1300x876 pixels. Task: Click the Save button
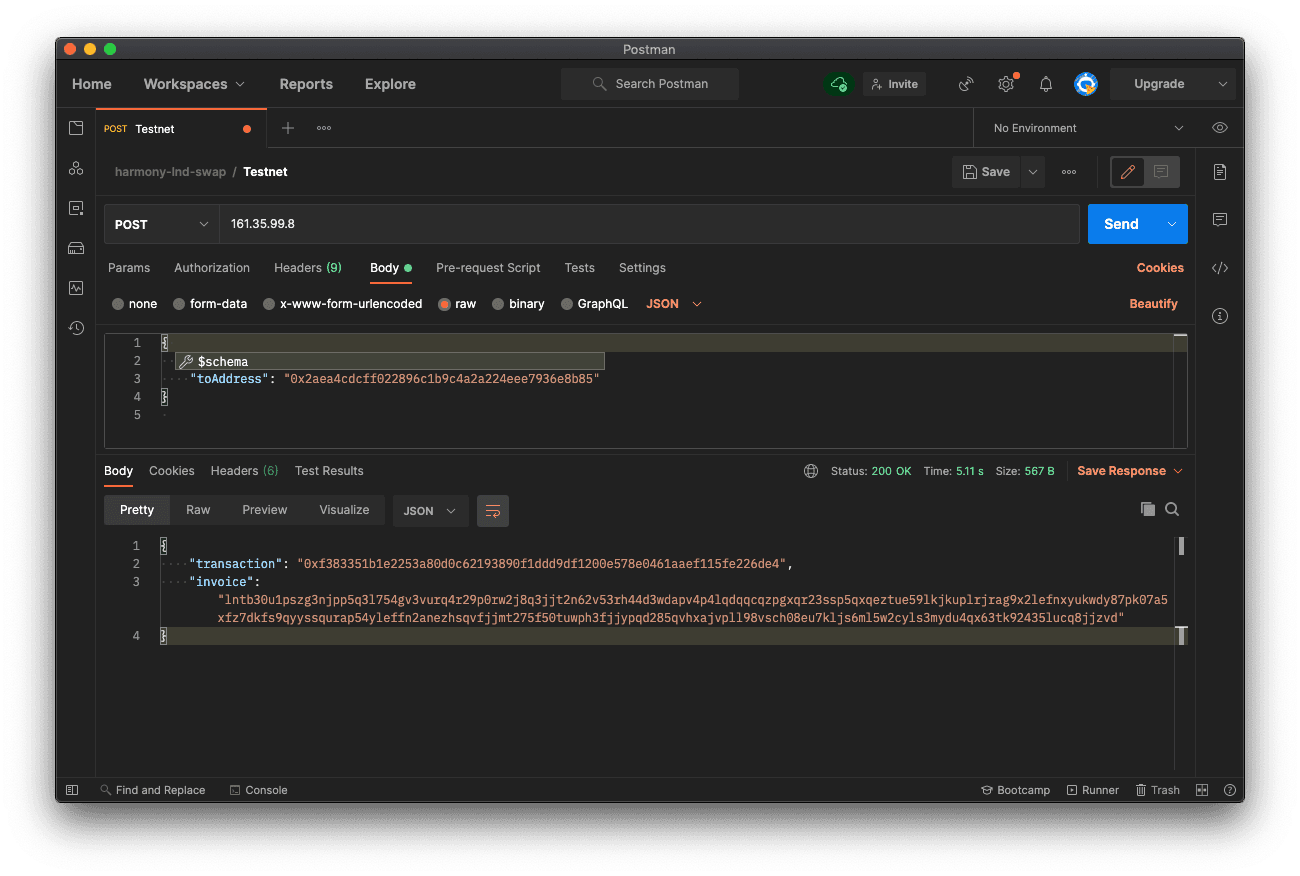(x=986, y=172)
